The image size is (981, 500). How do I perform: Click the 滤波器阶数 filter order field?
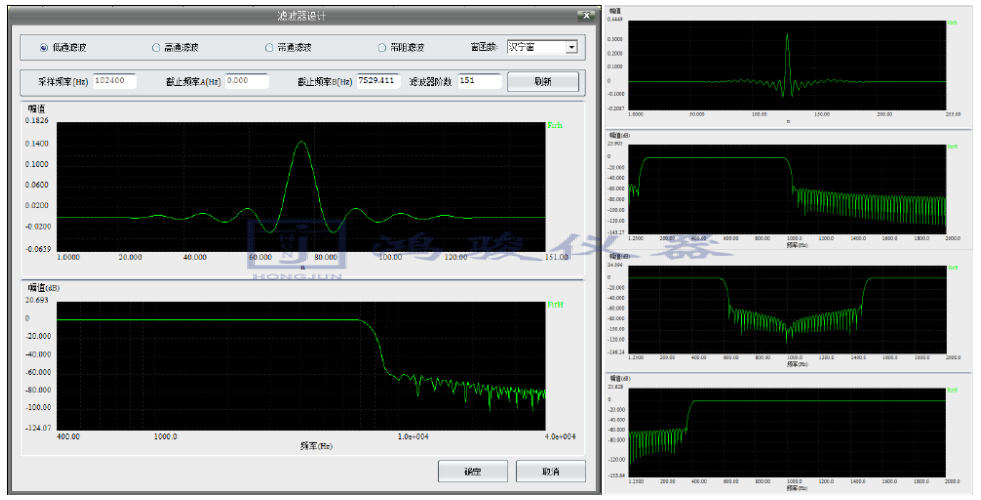click(479, 81)
